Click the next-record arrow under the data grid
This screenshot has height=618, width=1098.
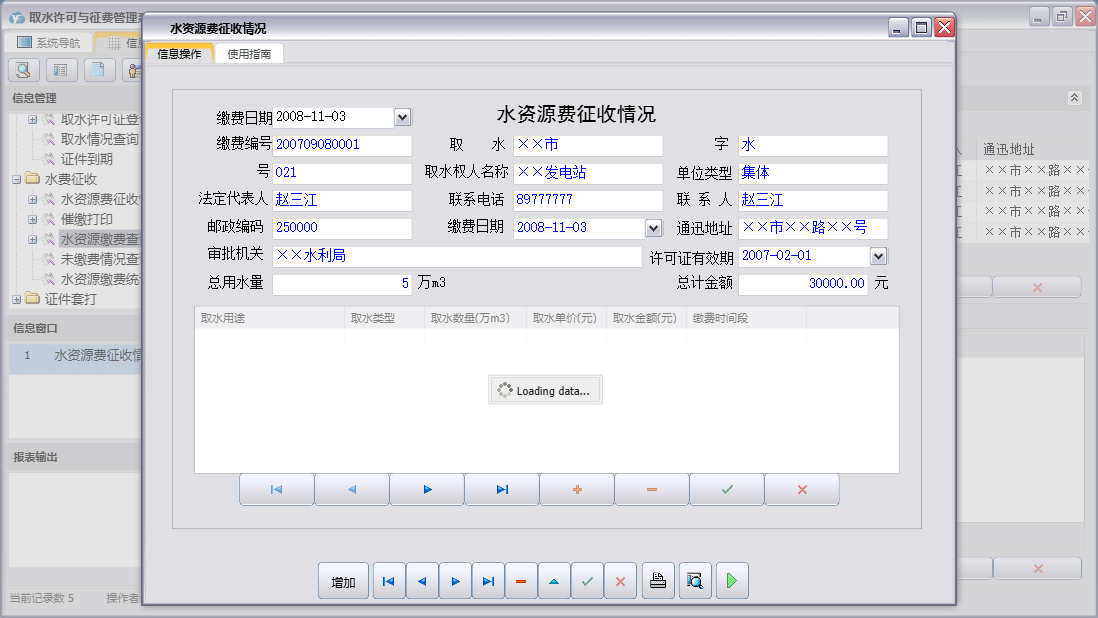pyautogui.click(x=427, y=490)
